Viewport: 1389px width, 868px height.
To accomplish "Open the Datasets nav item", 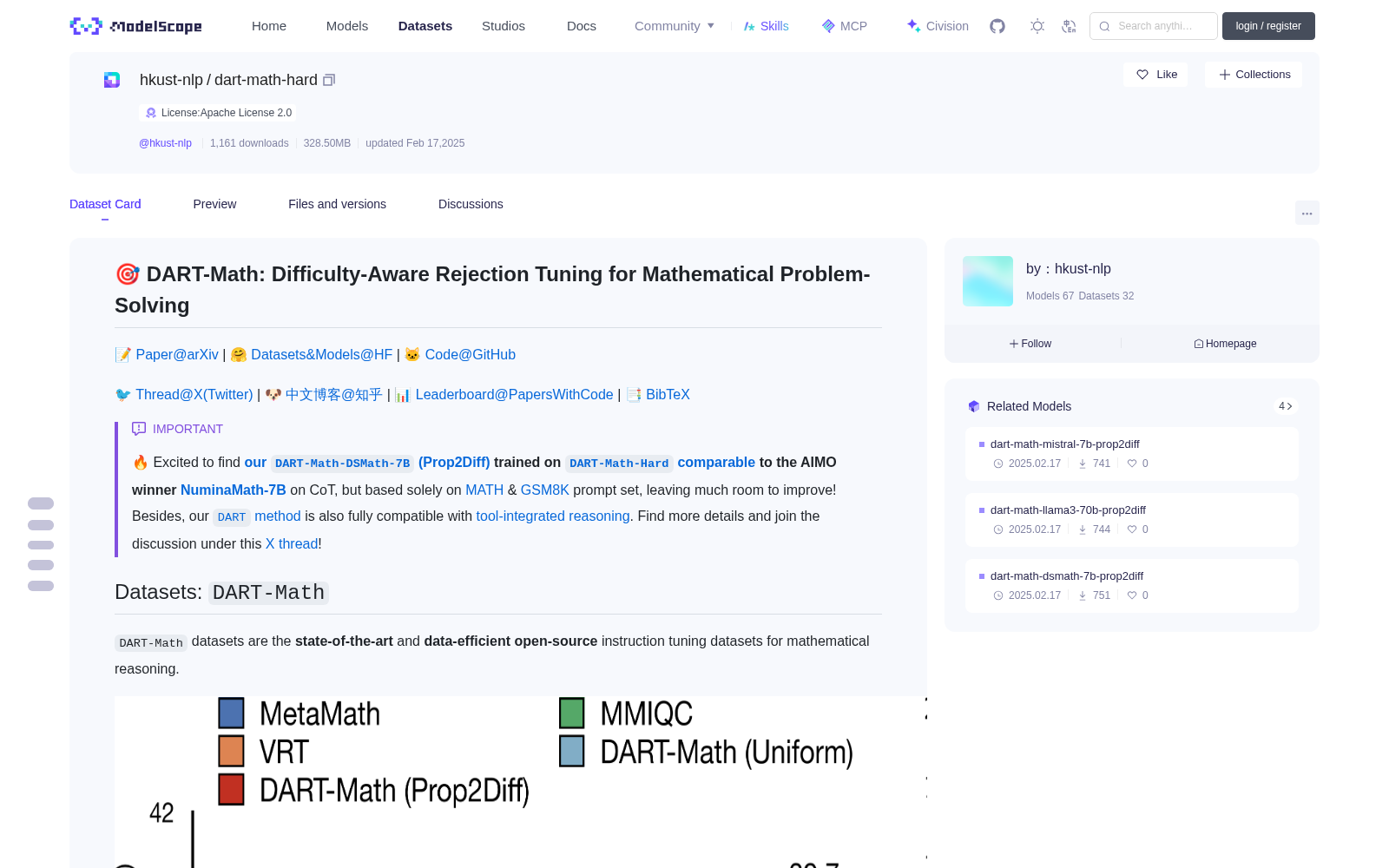I will (x=425, y=26).
